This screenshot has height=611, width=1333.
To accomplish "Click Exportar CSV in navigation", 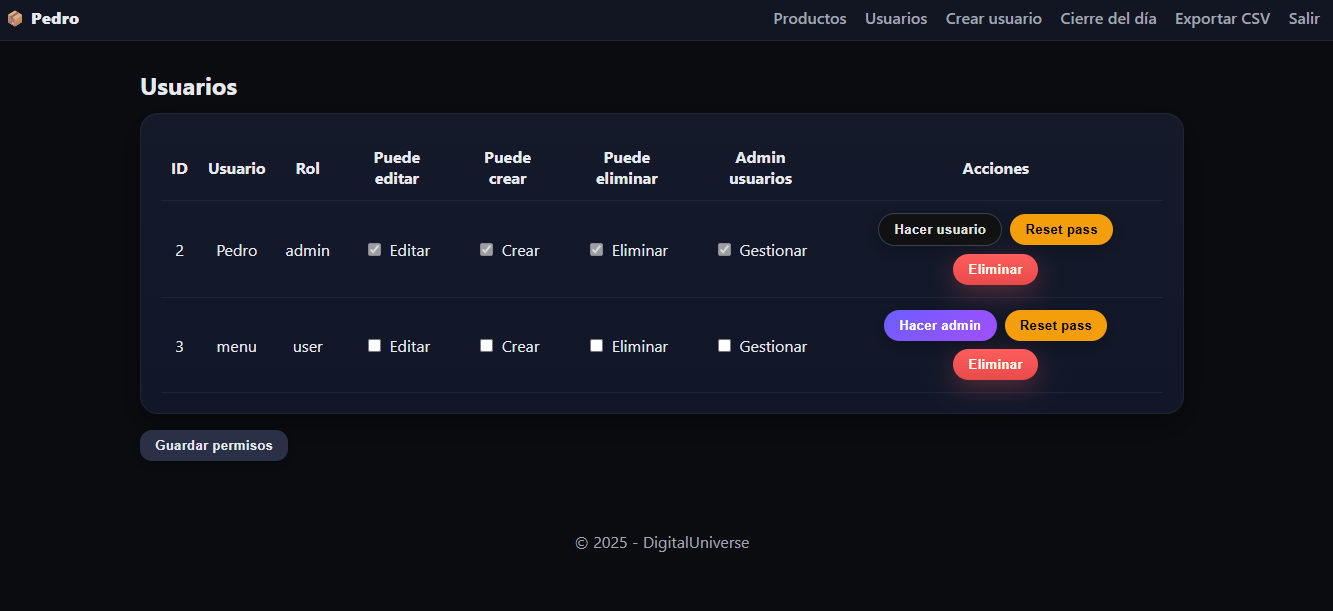I will click(x=1222, y=18).
